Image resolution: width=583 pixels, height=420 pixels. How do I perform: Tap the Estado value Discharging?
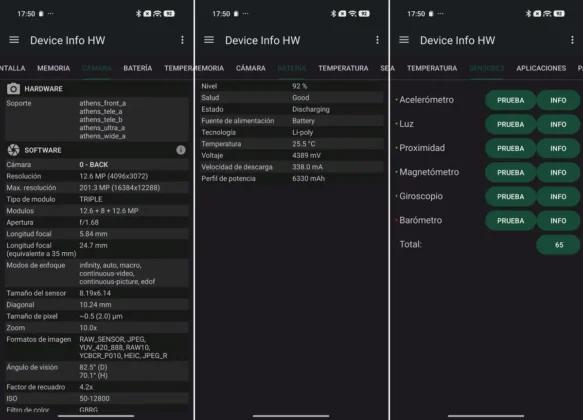tap(311, 109)
